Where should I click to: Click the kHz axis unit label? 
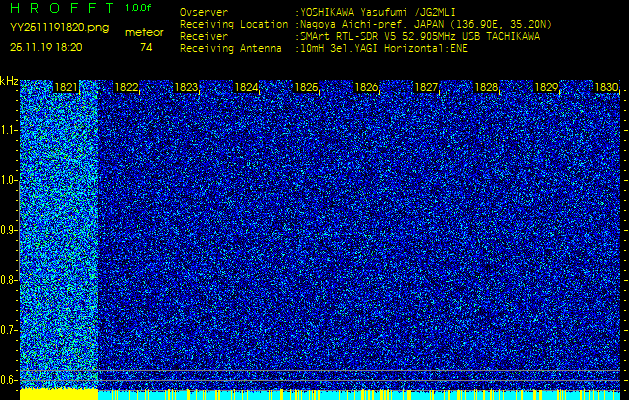coord(9,81)
